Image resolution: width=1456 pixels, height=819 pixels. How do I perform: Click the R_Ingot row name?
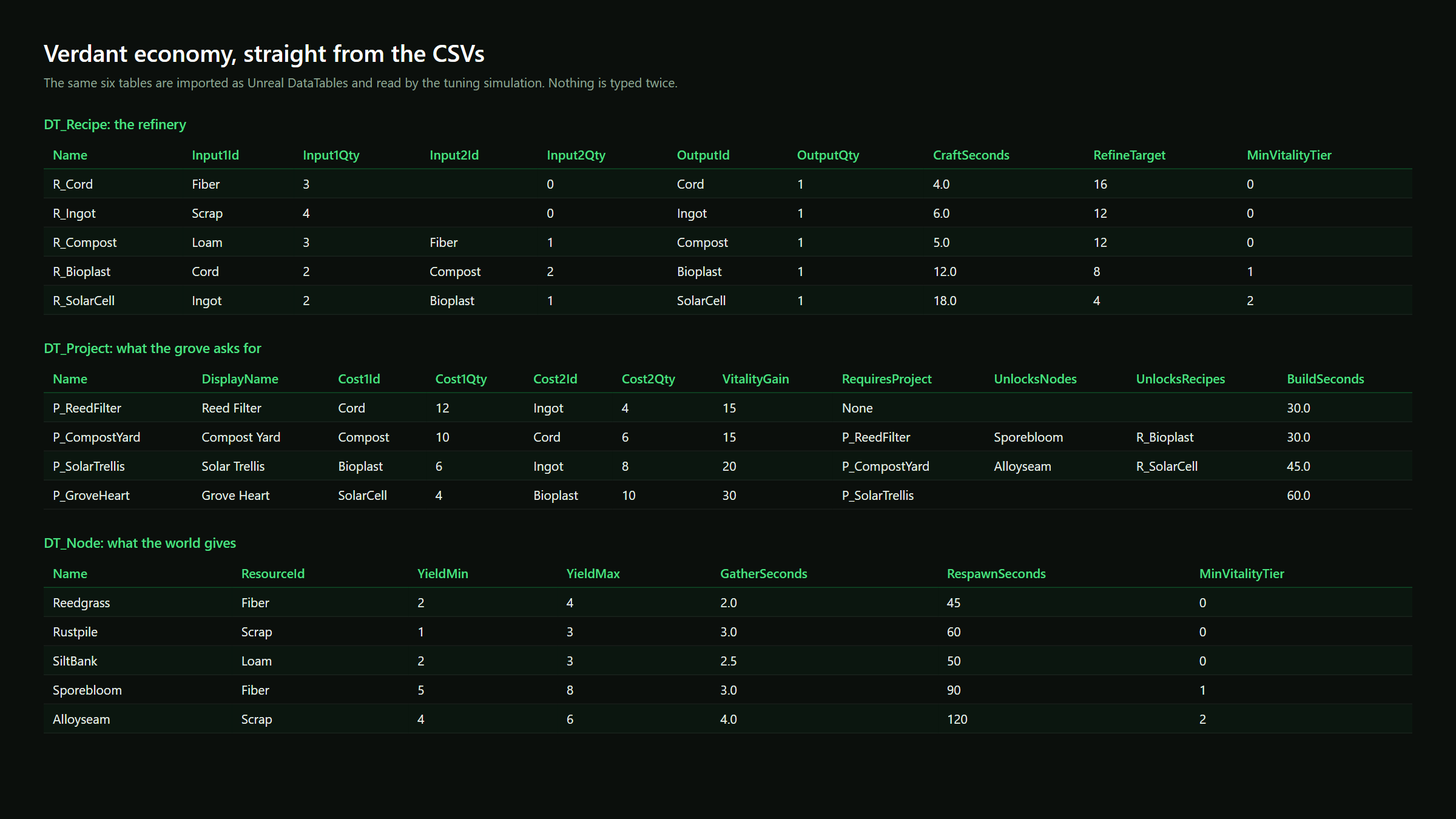point(74,214)
